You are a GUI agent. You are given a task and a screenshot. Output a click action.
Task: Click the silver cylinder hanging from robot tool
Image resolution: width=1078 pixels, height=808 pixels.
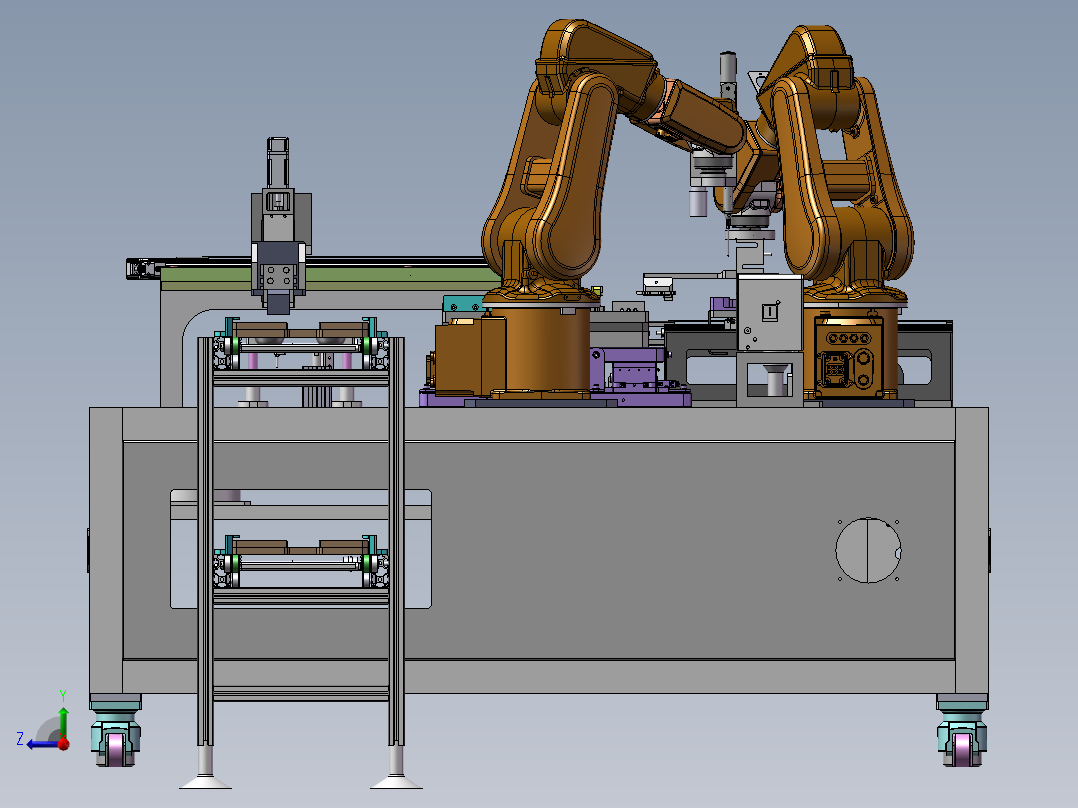coord(698,203)
